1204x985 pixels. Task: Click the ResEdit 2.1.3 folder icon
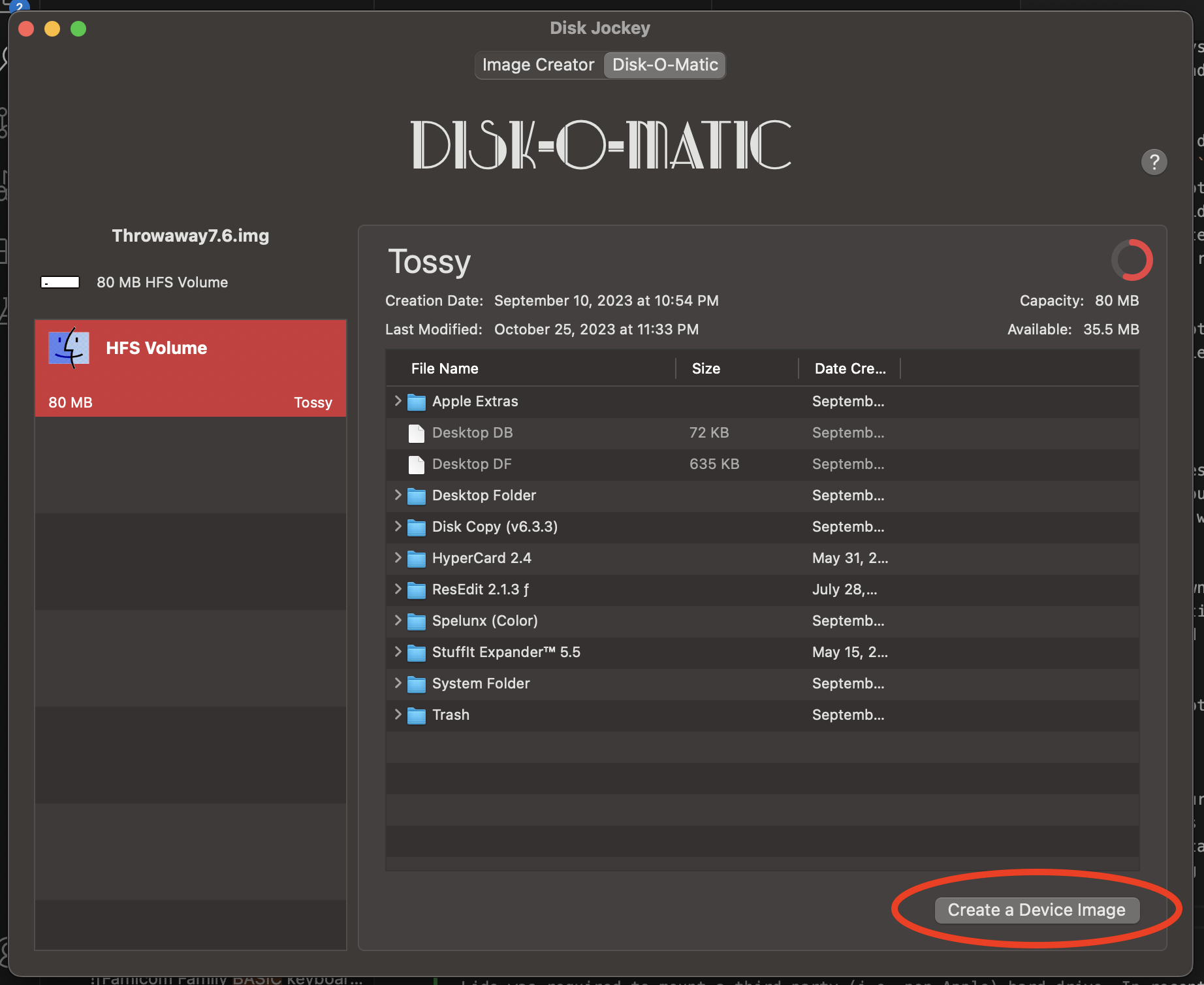(x=417, y=590)
